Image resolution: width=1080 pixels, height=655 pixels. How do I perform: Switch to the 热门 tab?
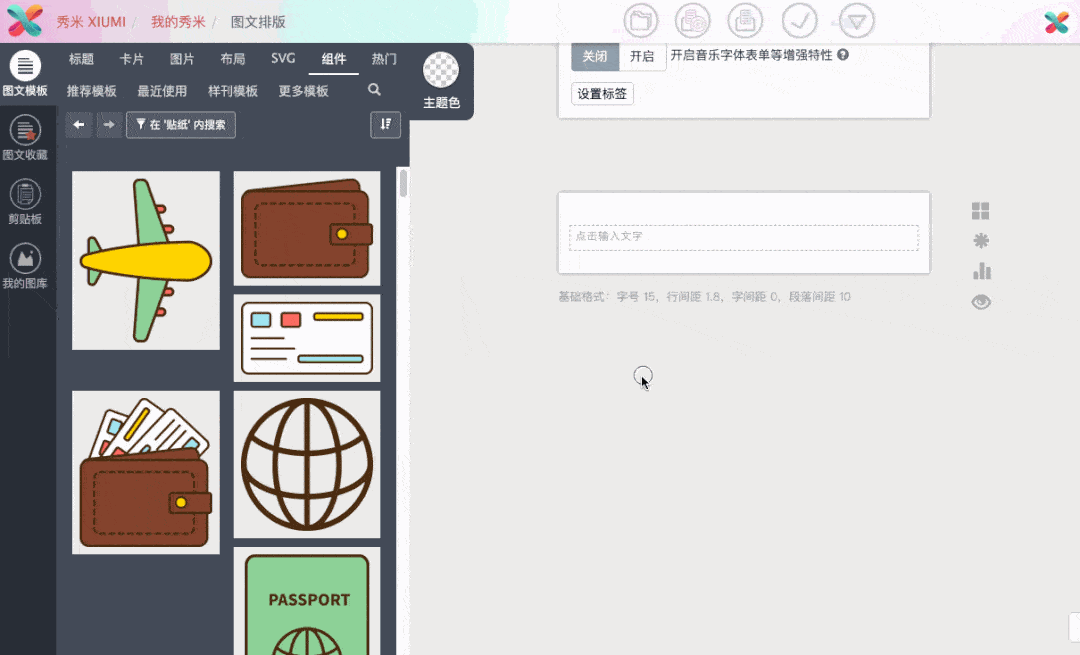[x=384, y=59]
